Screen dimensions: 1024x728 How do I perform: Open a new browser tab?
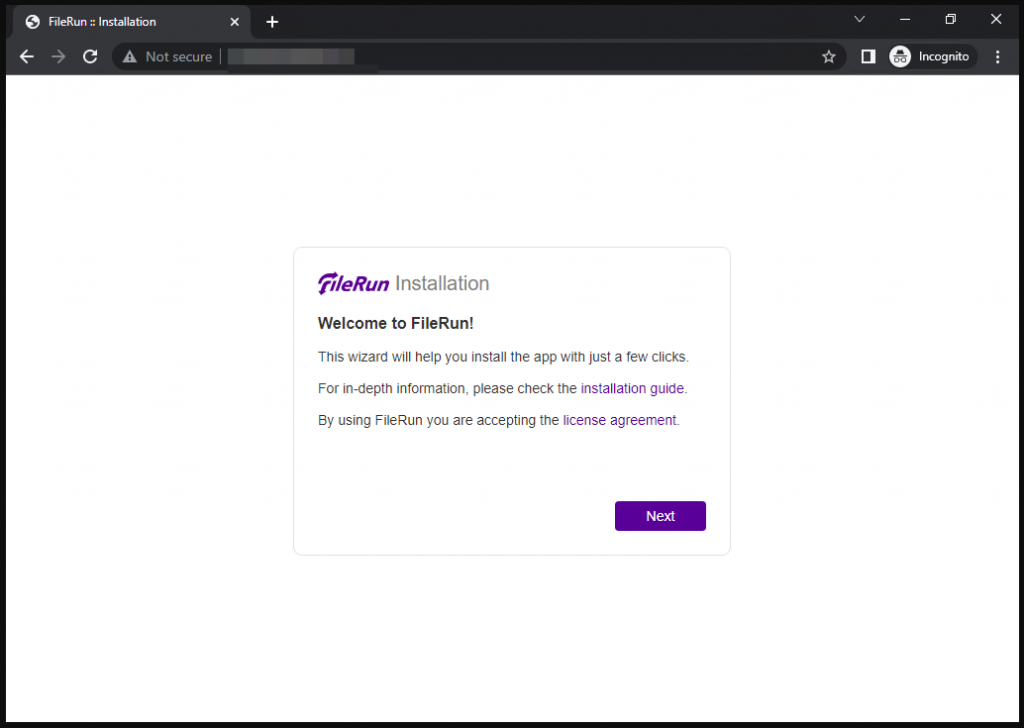pyautogui.click(x=272, y=21)
